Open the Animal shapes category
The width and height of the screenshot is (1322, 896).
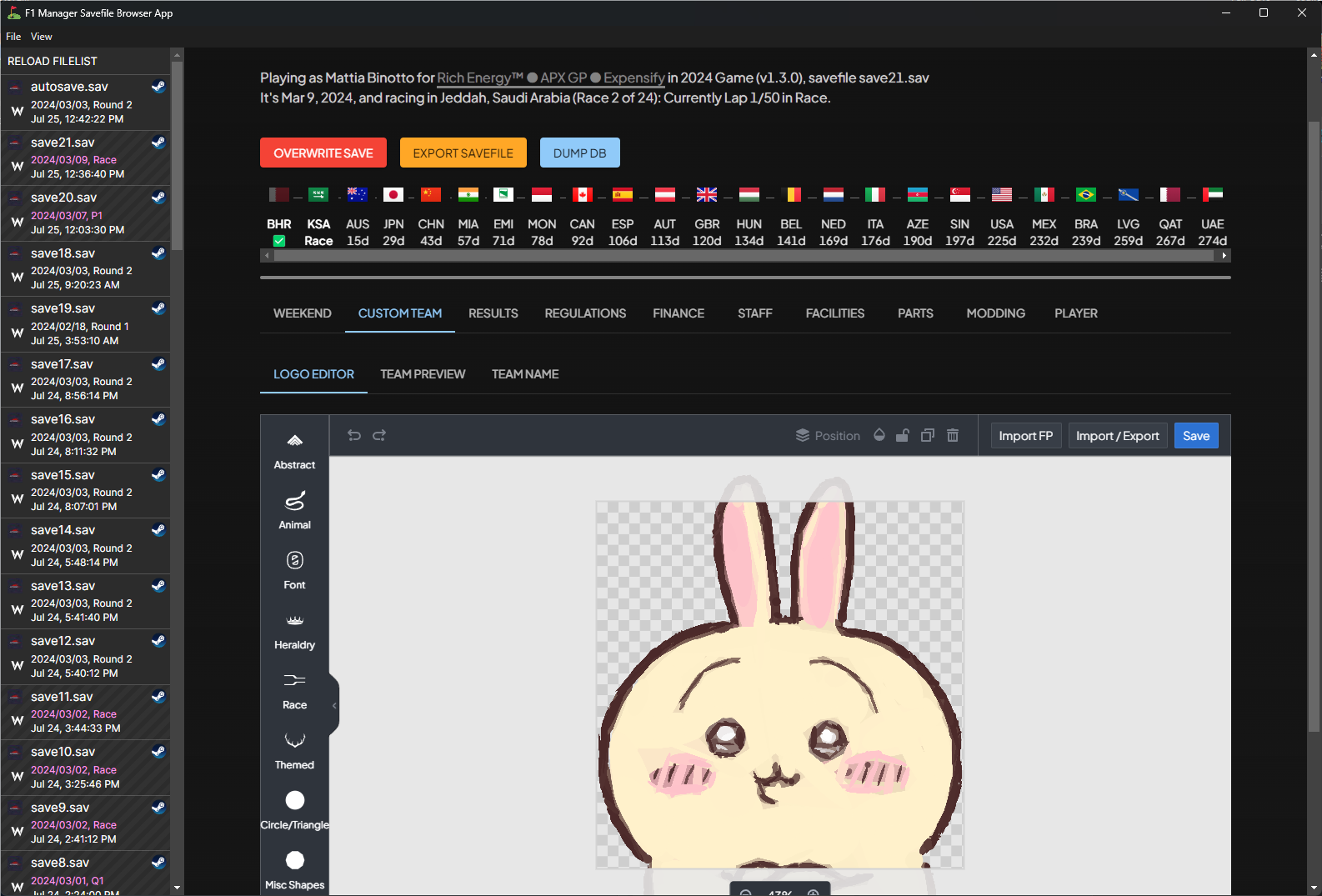click(294, 511)
